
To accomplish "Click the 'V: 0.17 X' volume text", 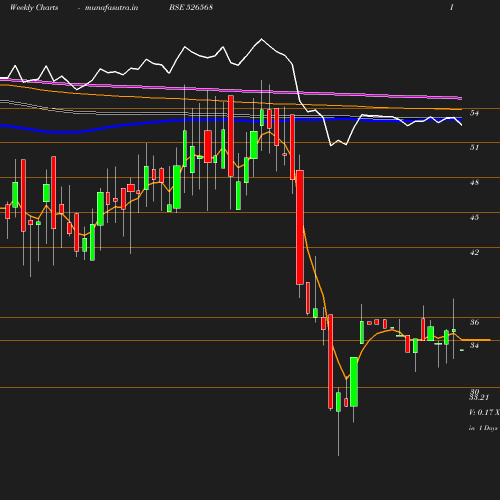I will pyautogui.click(x=484, y=412).
